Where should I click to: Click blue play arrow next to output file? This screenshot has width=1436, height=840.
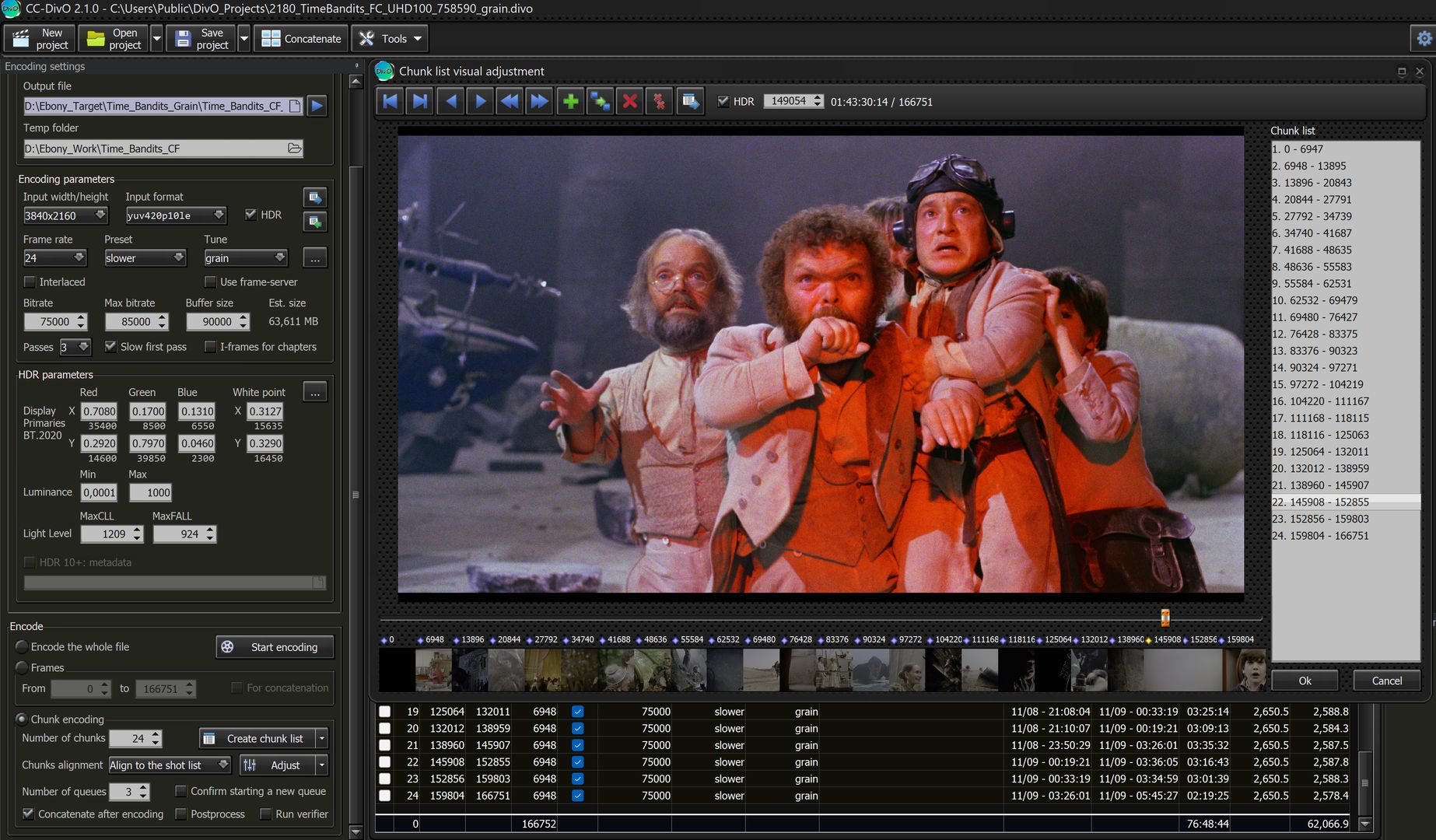[317, 106]
